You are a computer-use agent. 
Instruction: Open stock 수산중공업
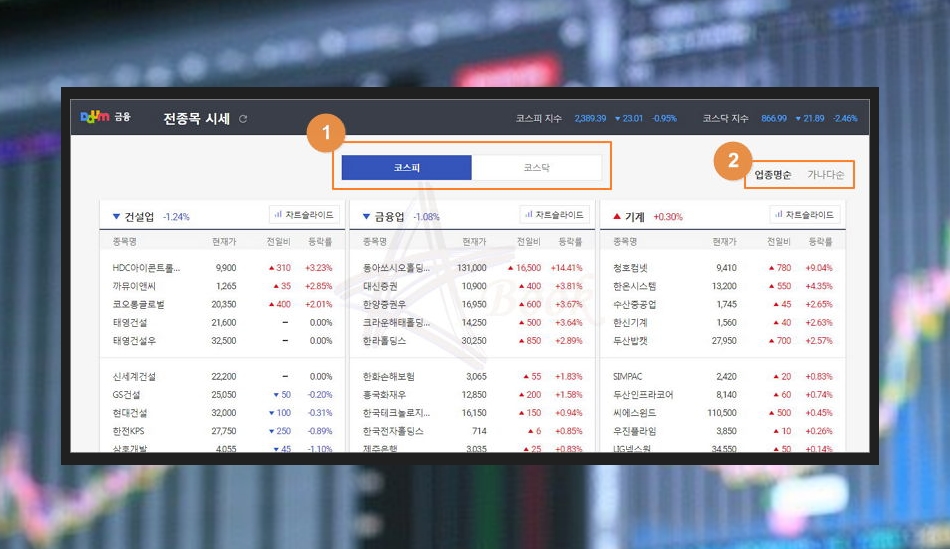634,304
